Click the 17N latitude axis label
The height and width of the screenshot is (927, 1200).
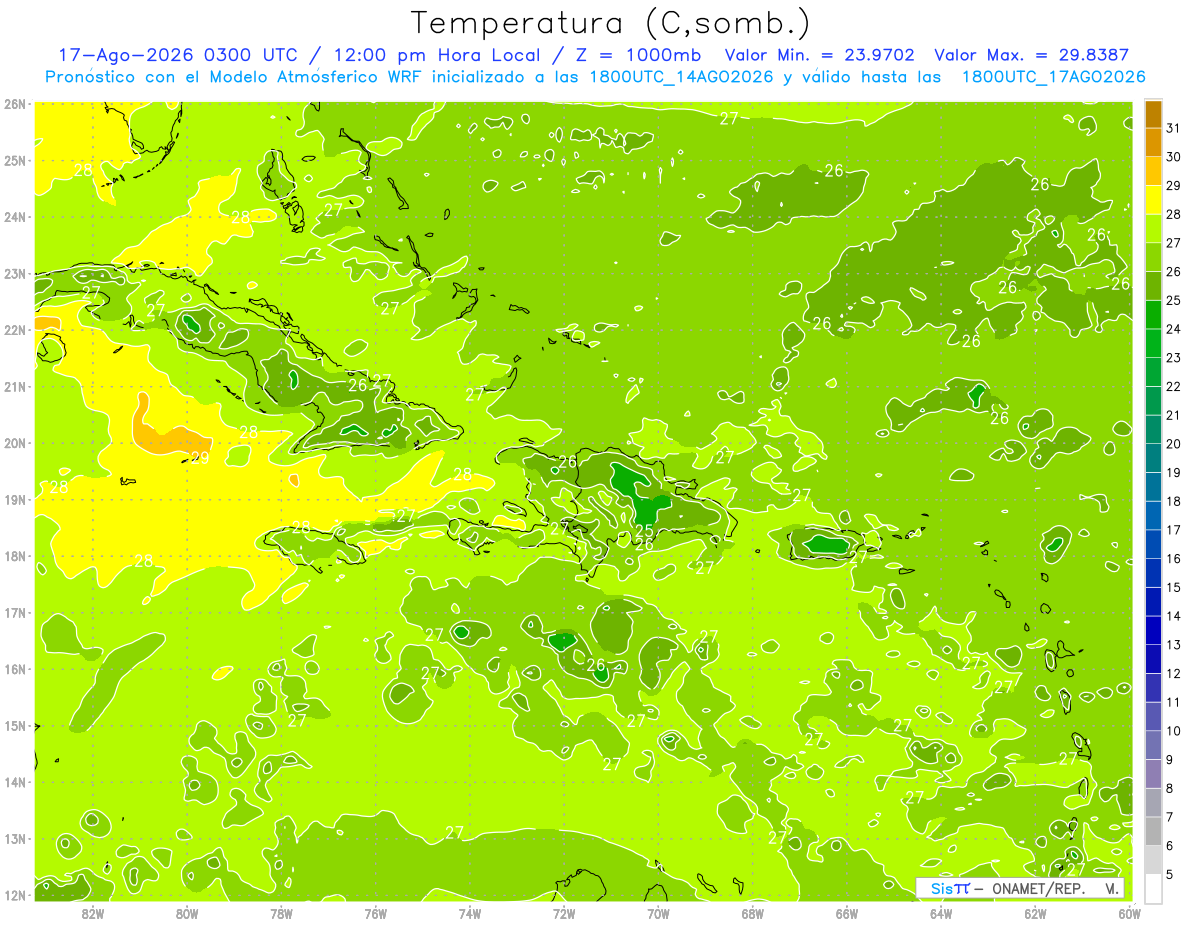tap(15, 612)
